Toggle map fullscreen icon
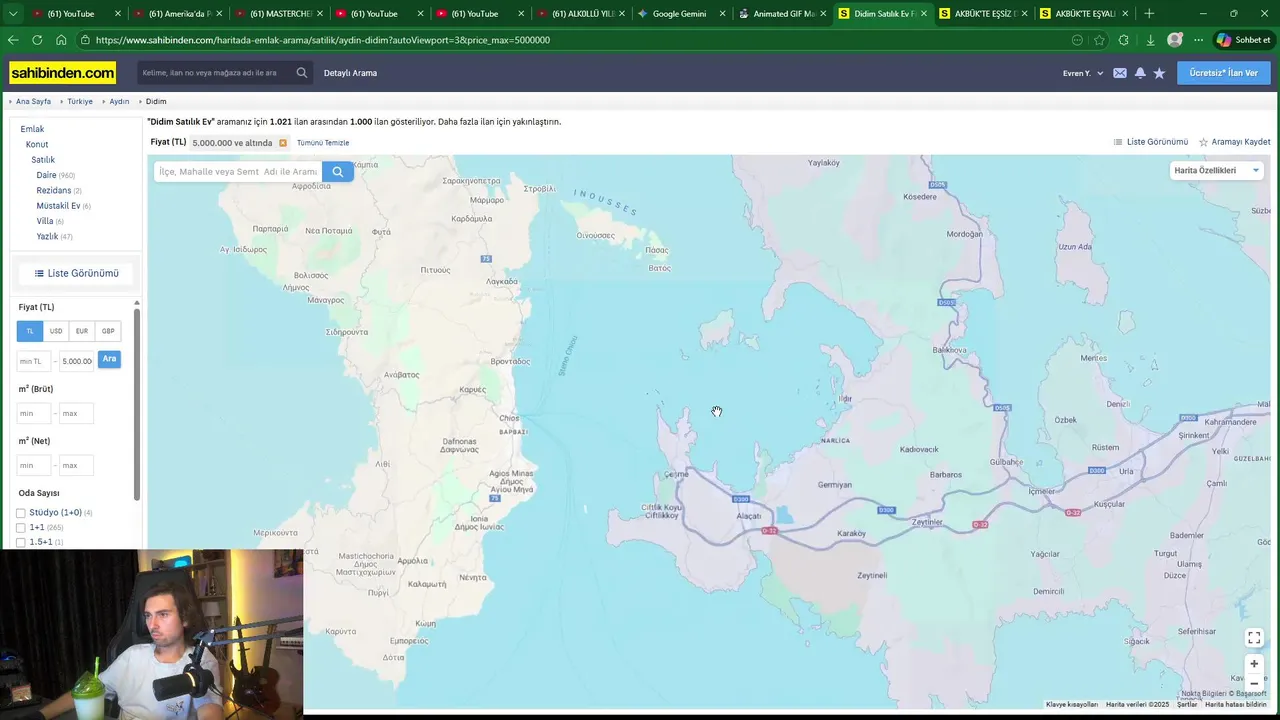 [x=1254, y=638]
